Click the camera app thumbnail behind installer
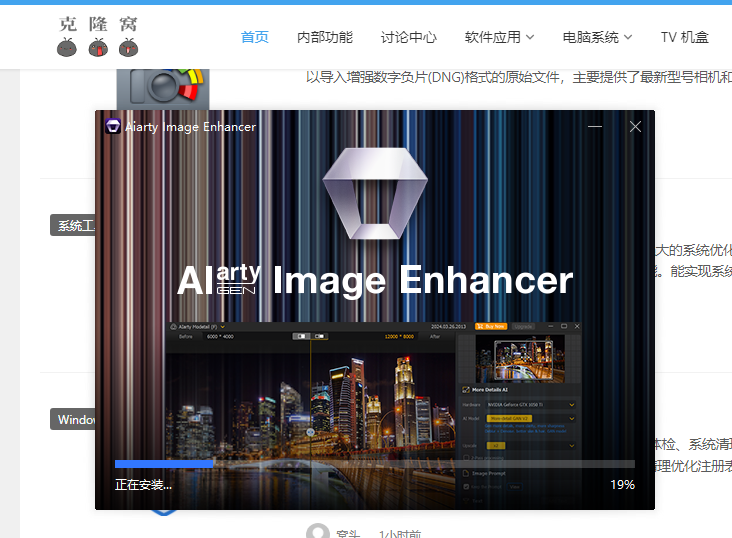732x538 pixels. coord(162,88)
